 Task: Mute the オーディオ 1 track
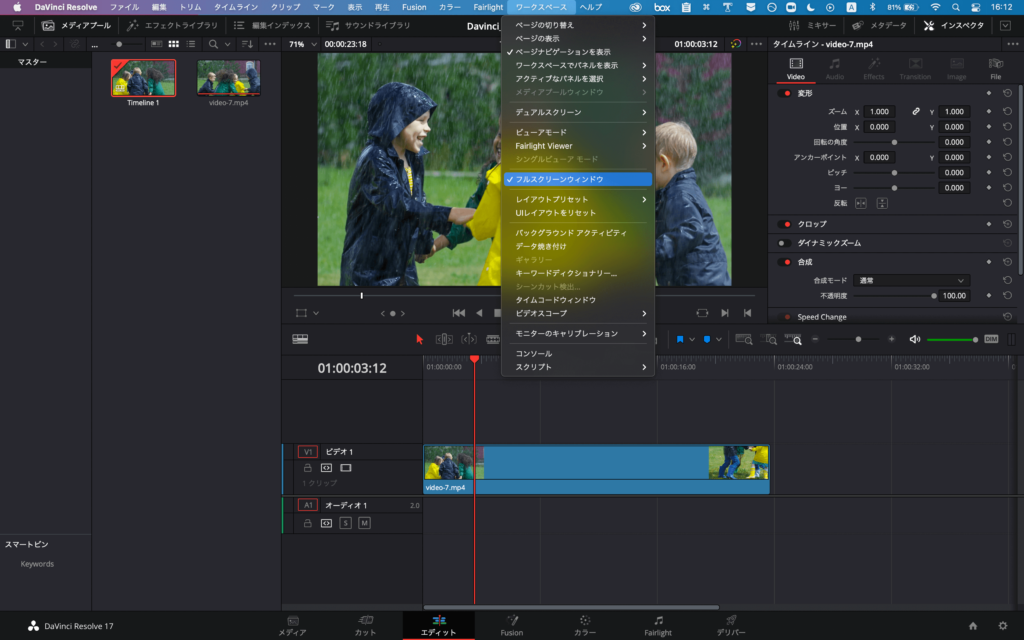pyautogui.click(x=364, y=523)
